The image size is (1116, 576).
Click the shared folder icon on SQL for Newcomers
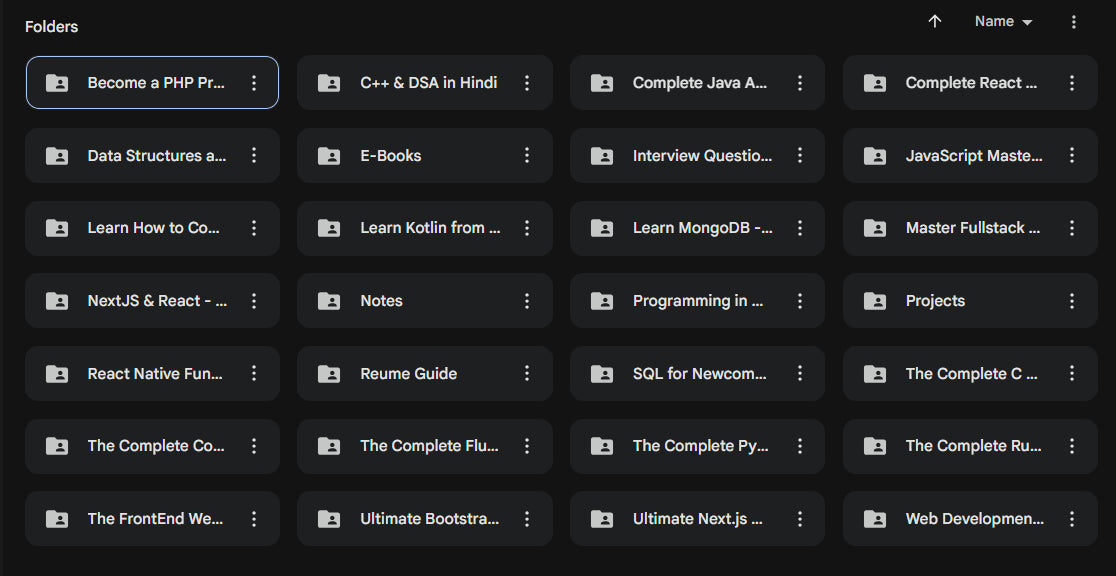point(601,373)
